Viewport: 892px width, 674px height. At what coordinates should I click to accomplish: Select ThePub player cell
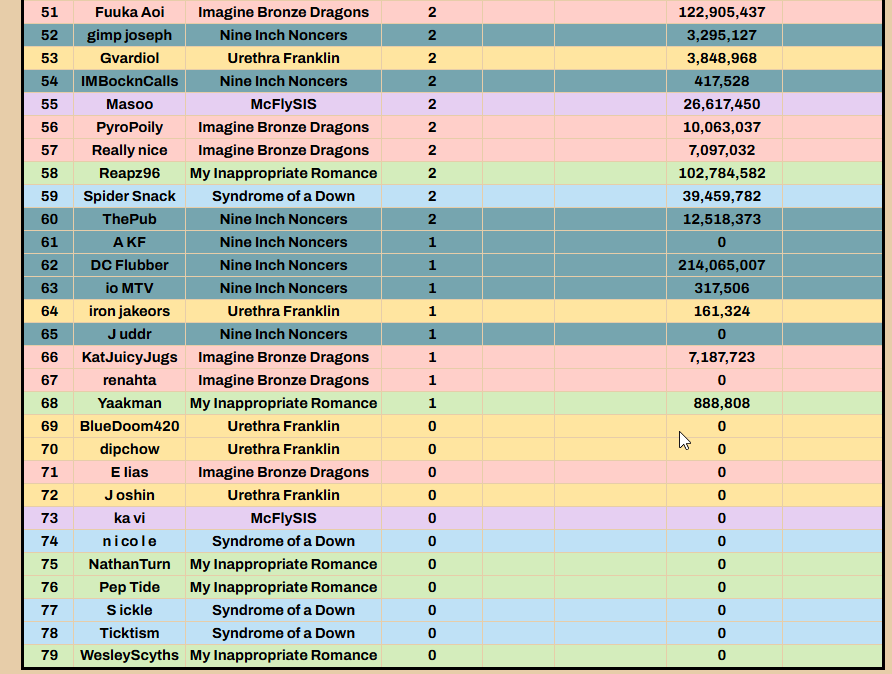pyautogui.click(x=130, y=220)
